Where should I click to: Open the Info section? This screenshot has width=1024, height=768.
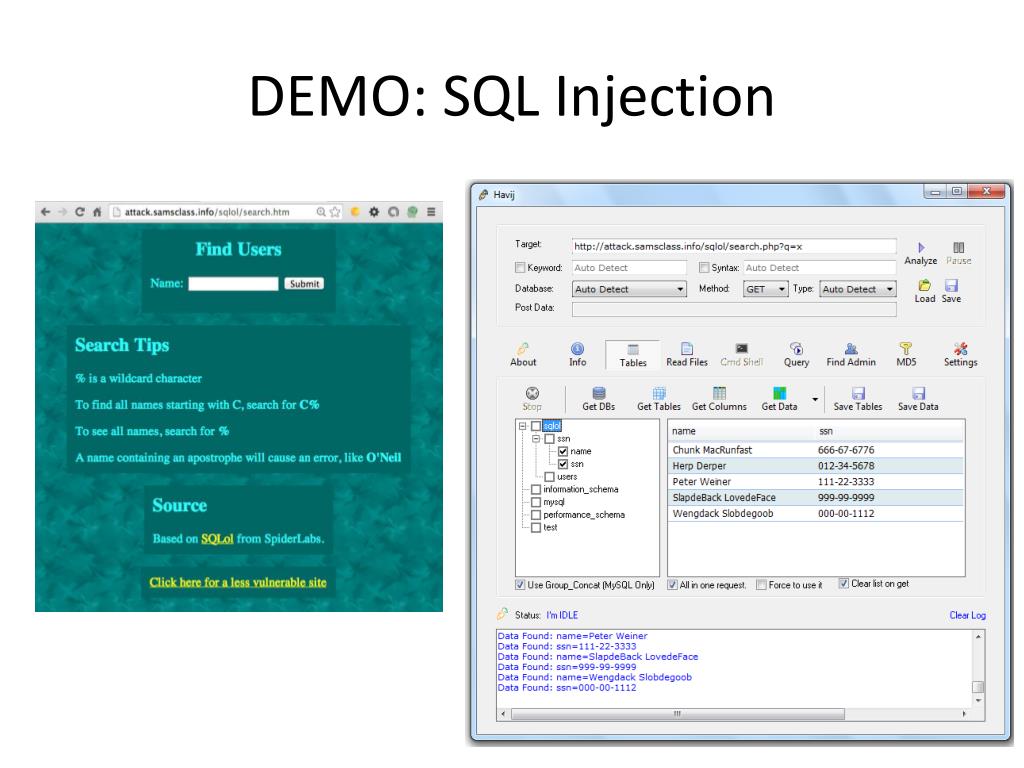[x=577, y=355]
